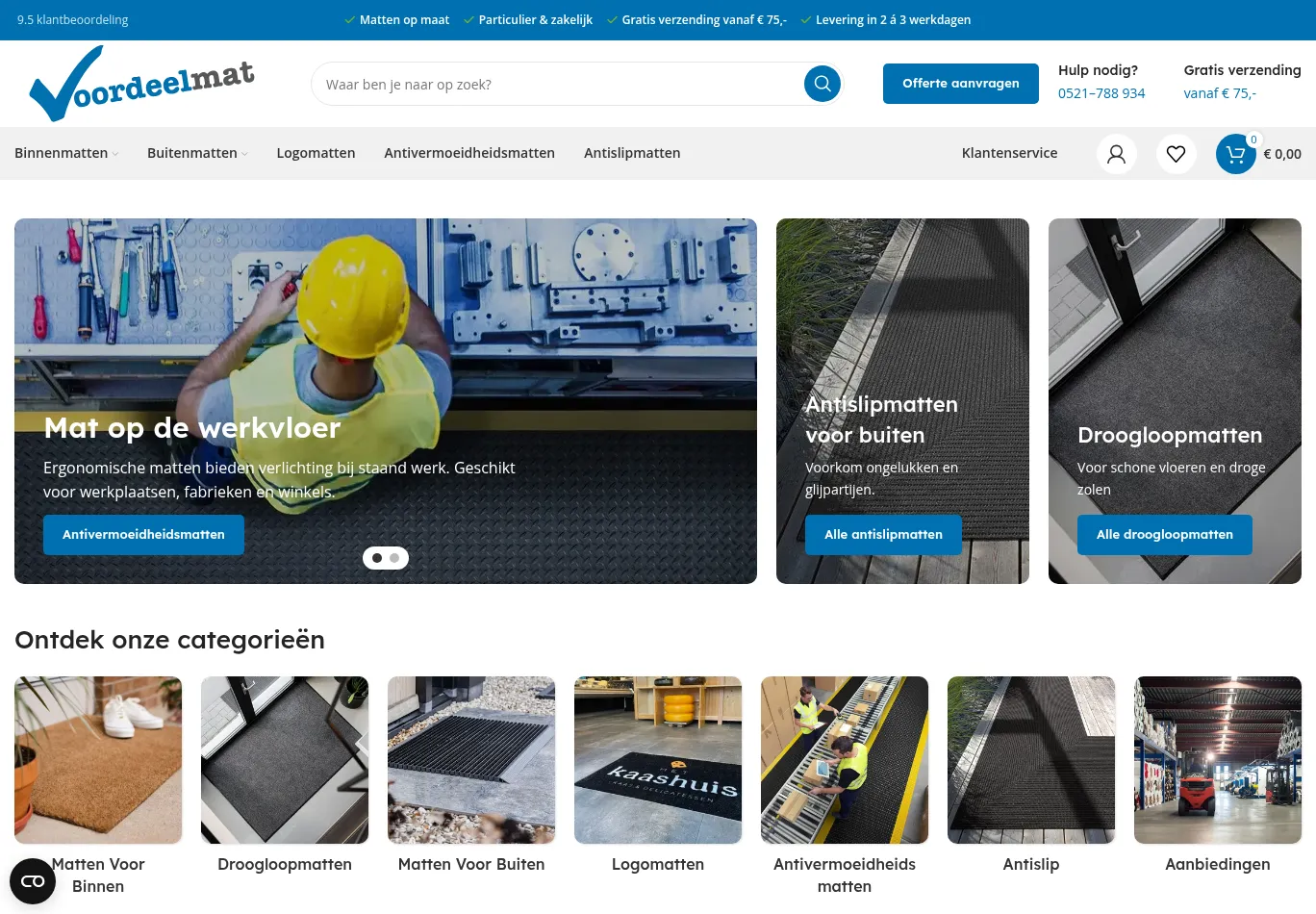Open the Kaashuis Logomatten category thumbnail
This screenshot has width=1316, height=914.
(x=658, y=760)
